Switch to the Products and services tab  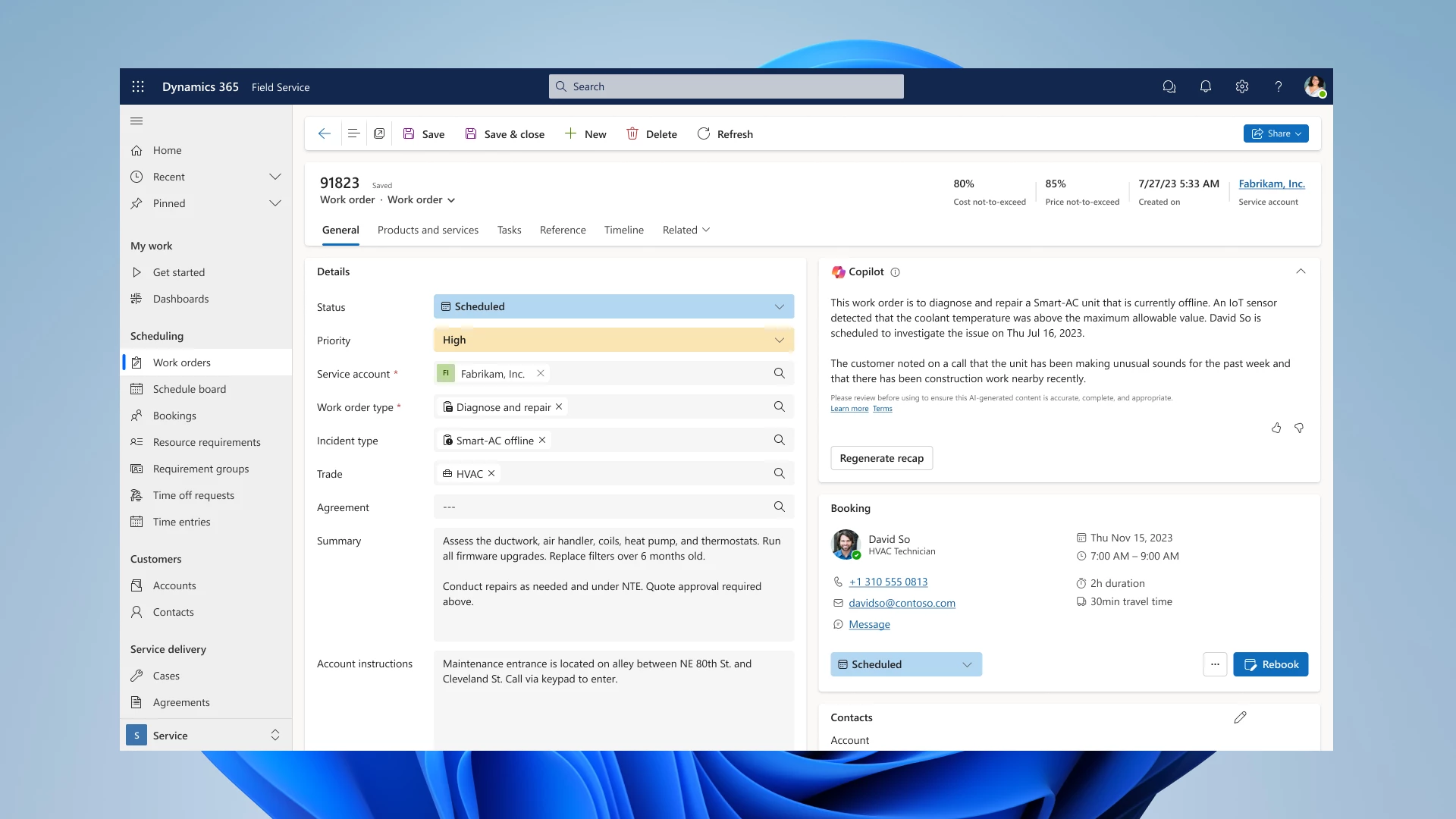(427, 229)
